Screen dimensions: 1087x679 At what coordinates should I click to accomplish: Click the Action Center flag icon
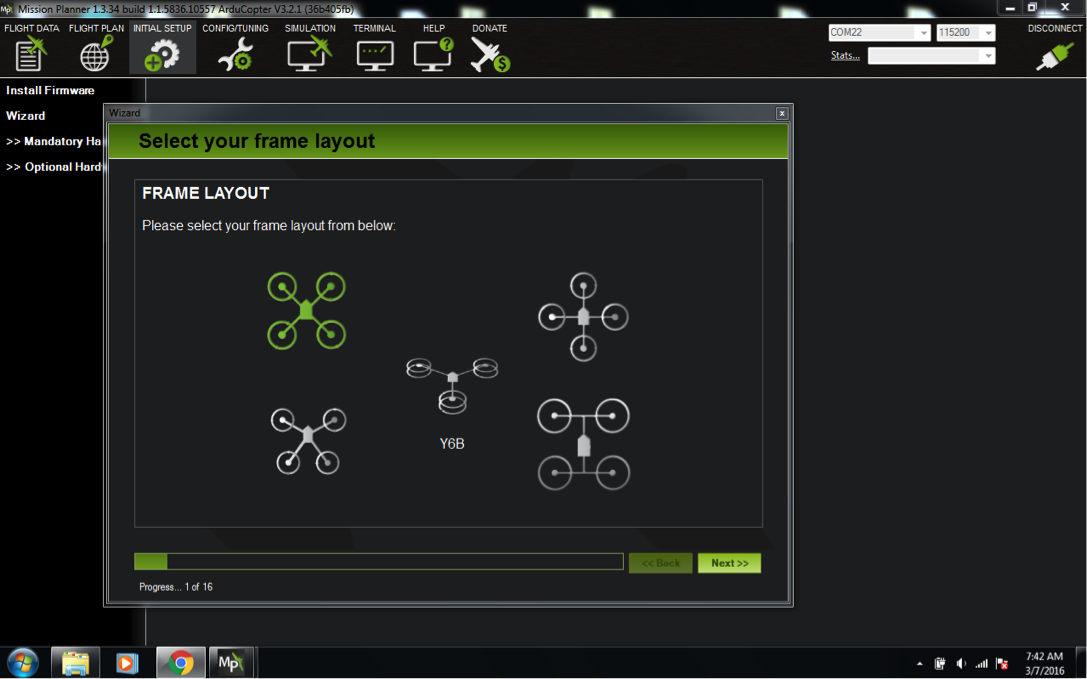point(1002,664)
